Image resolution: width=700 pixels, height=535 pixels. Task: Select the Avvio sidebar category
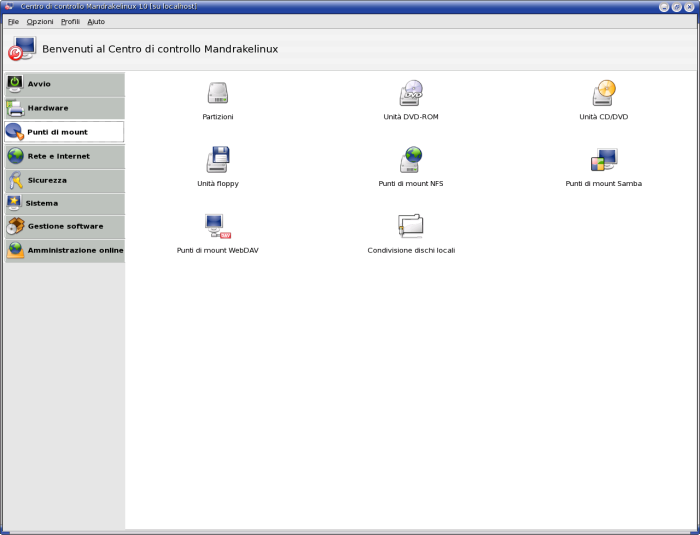[64, 84]
